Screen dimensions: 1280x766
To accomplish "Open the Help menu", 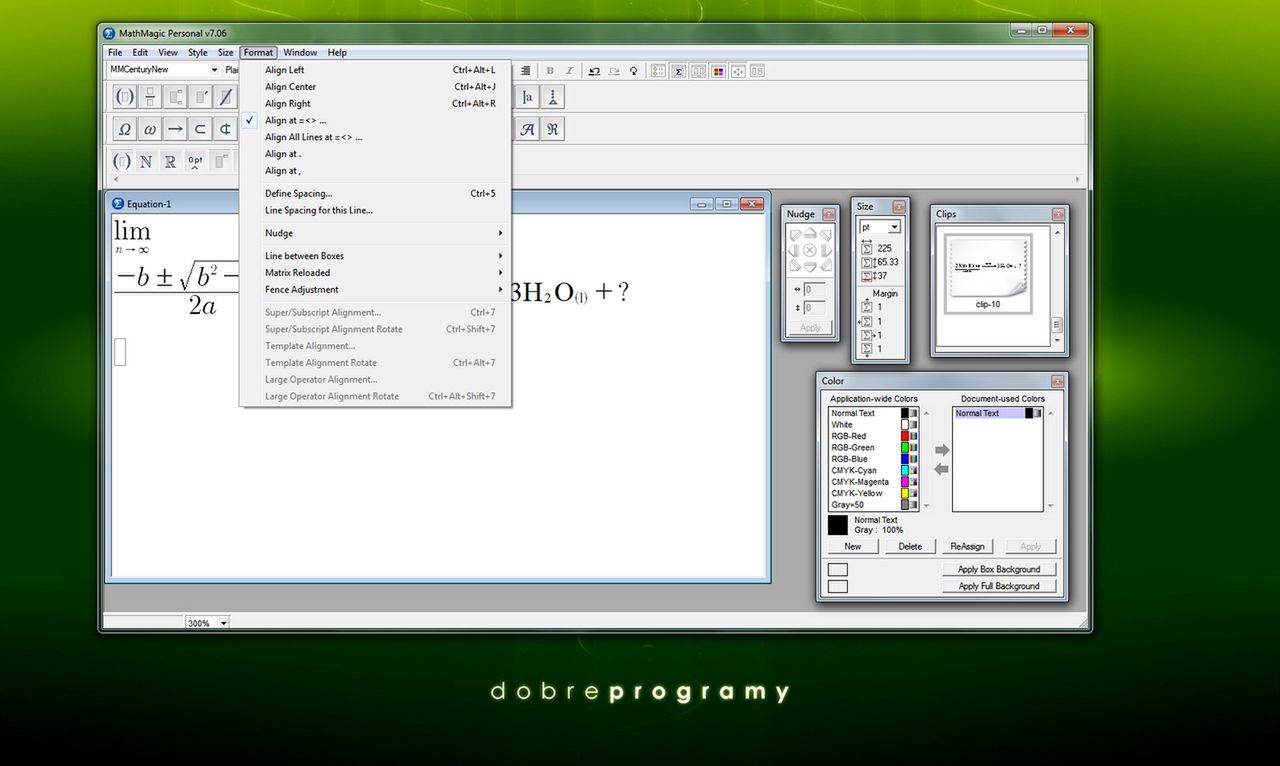I will pos(337,52).
